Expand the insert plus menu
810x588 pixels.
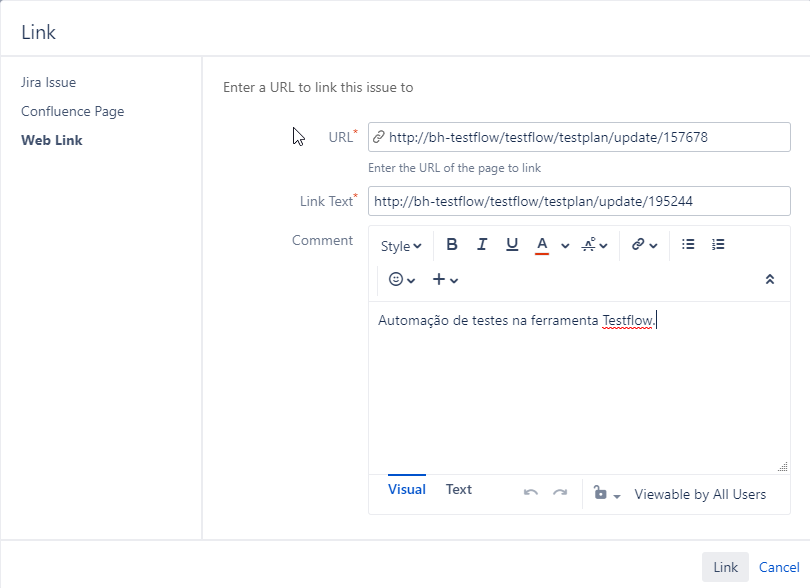[x=445, y=280]
